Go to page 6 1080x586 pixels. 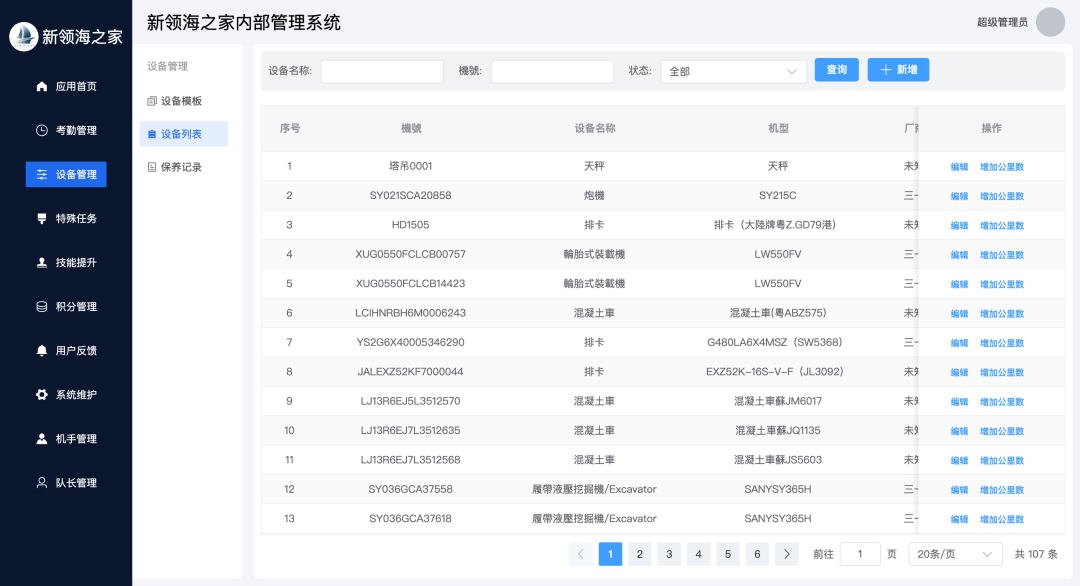point(757,554)
